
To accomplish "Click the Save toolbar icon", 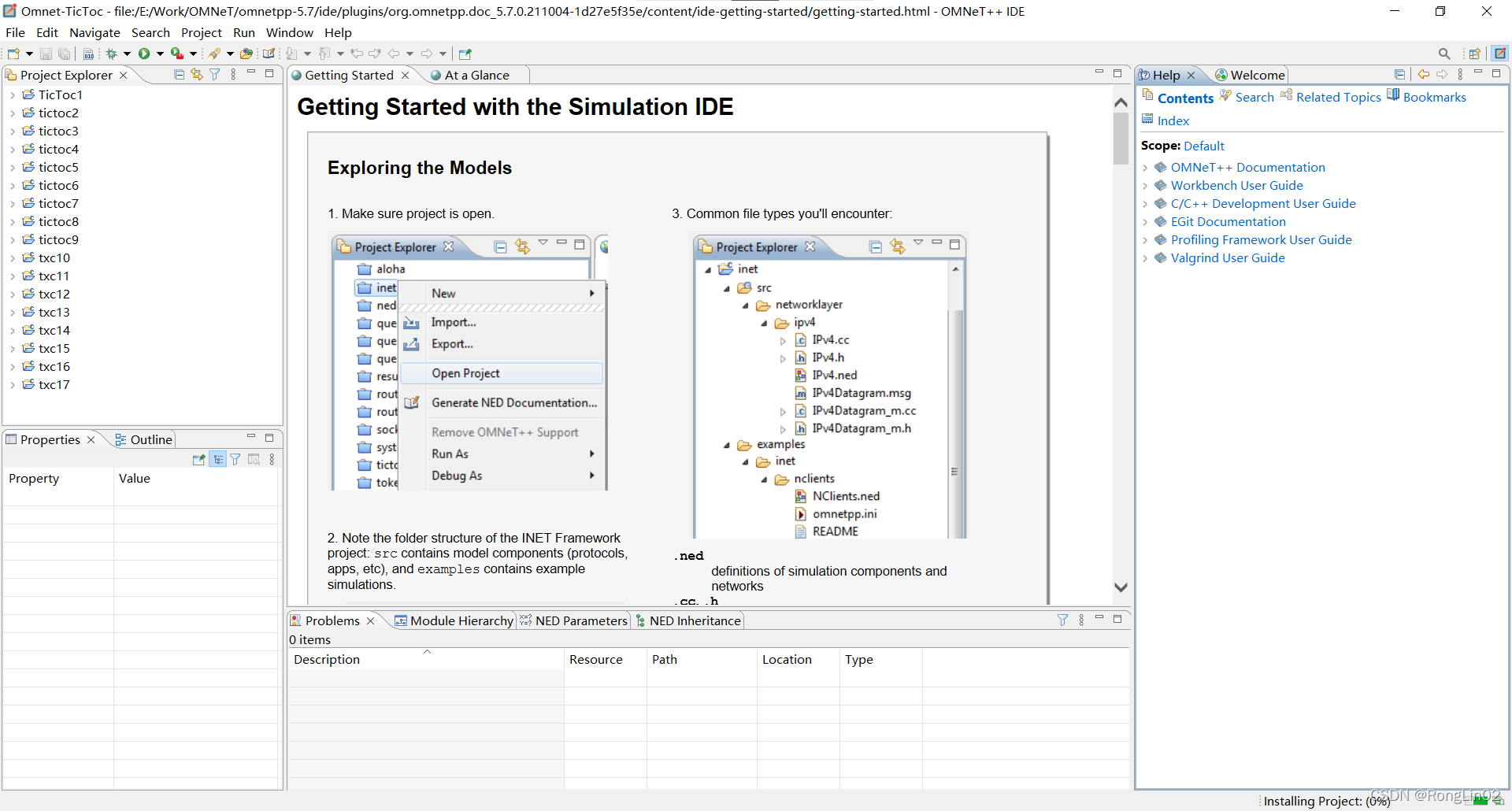I will (x=46, y=54).
